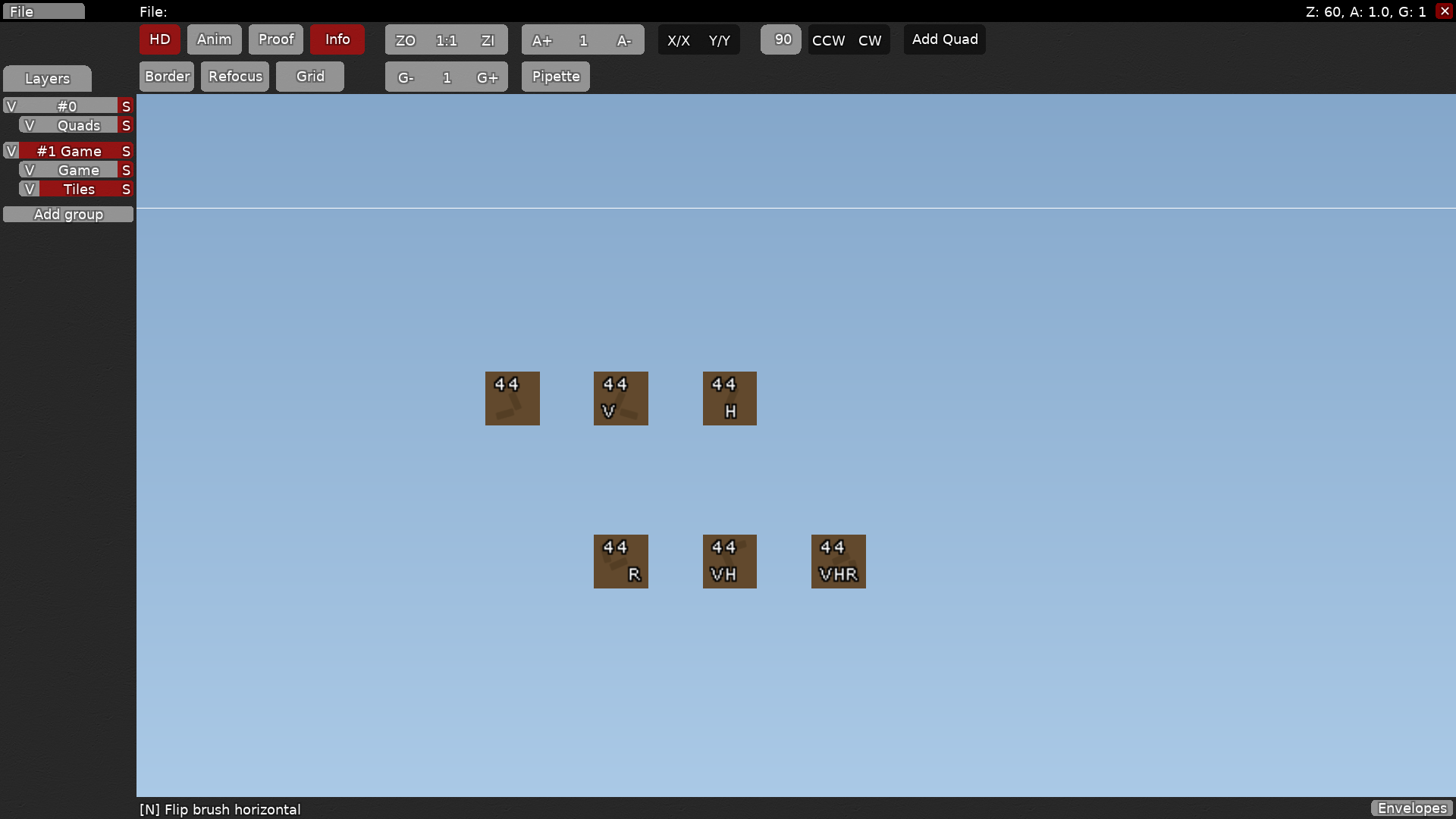Image resolution: width=1456 pixels, height=819 pixels.
Task: Click the 90 rotation angle field
Action: click(781, 39)
